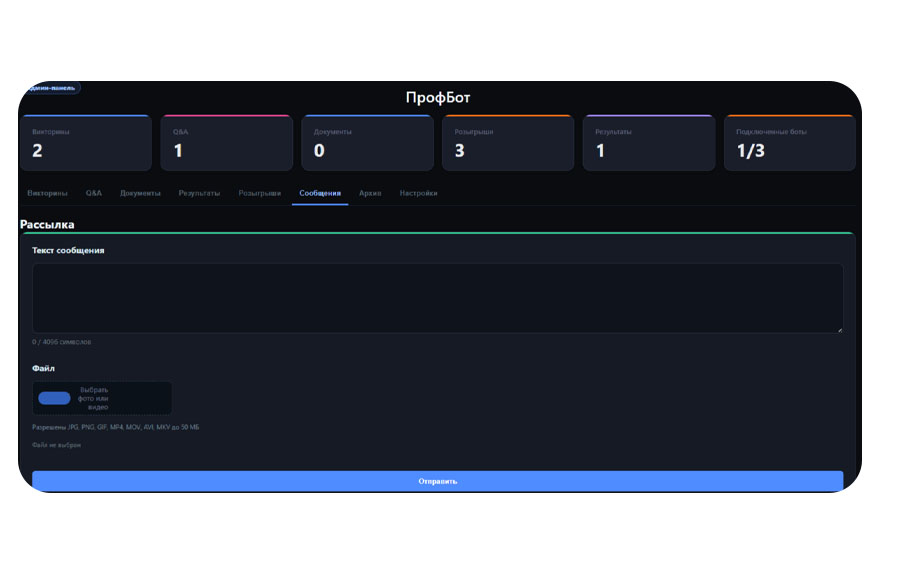Open the Викторины tab
The height and width of the screenshot is (563, 900).
[47, 193]
